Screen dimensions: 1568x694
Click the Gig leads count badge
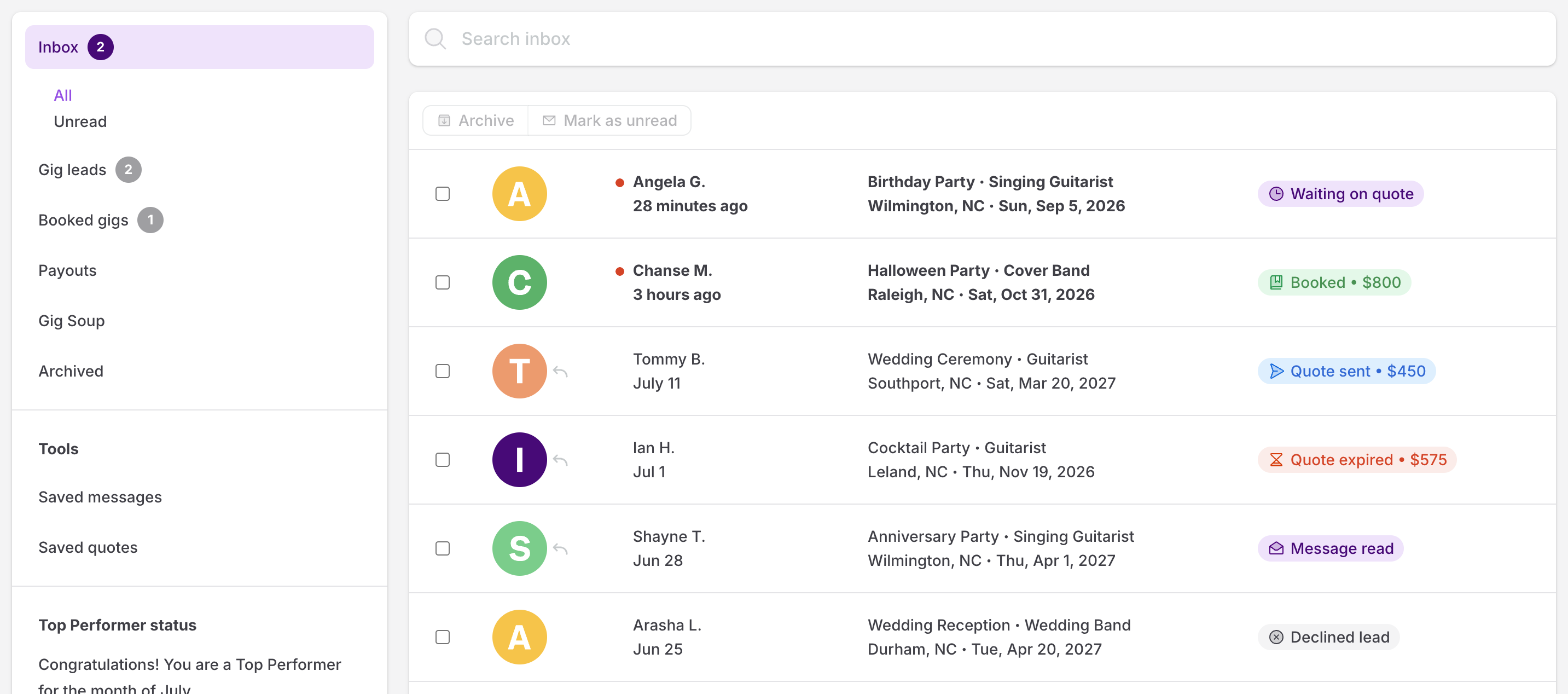click(129, 170)
